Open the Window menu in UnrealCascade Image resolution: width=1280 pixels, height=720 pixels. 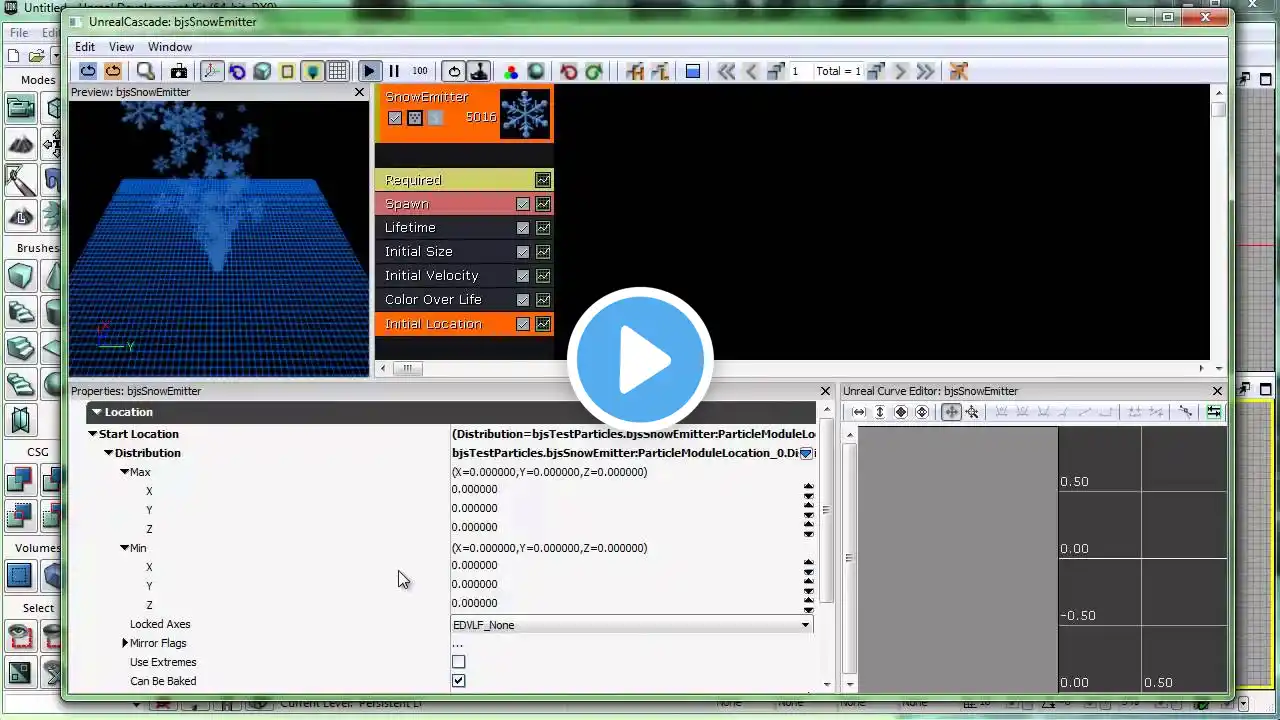click(x=170, y=47)
